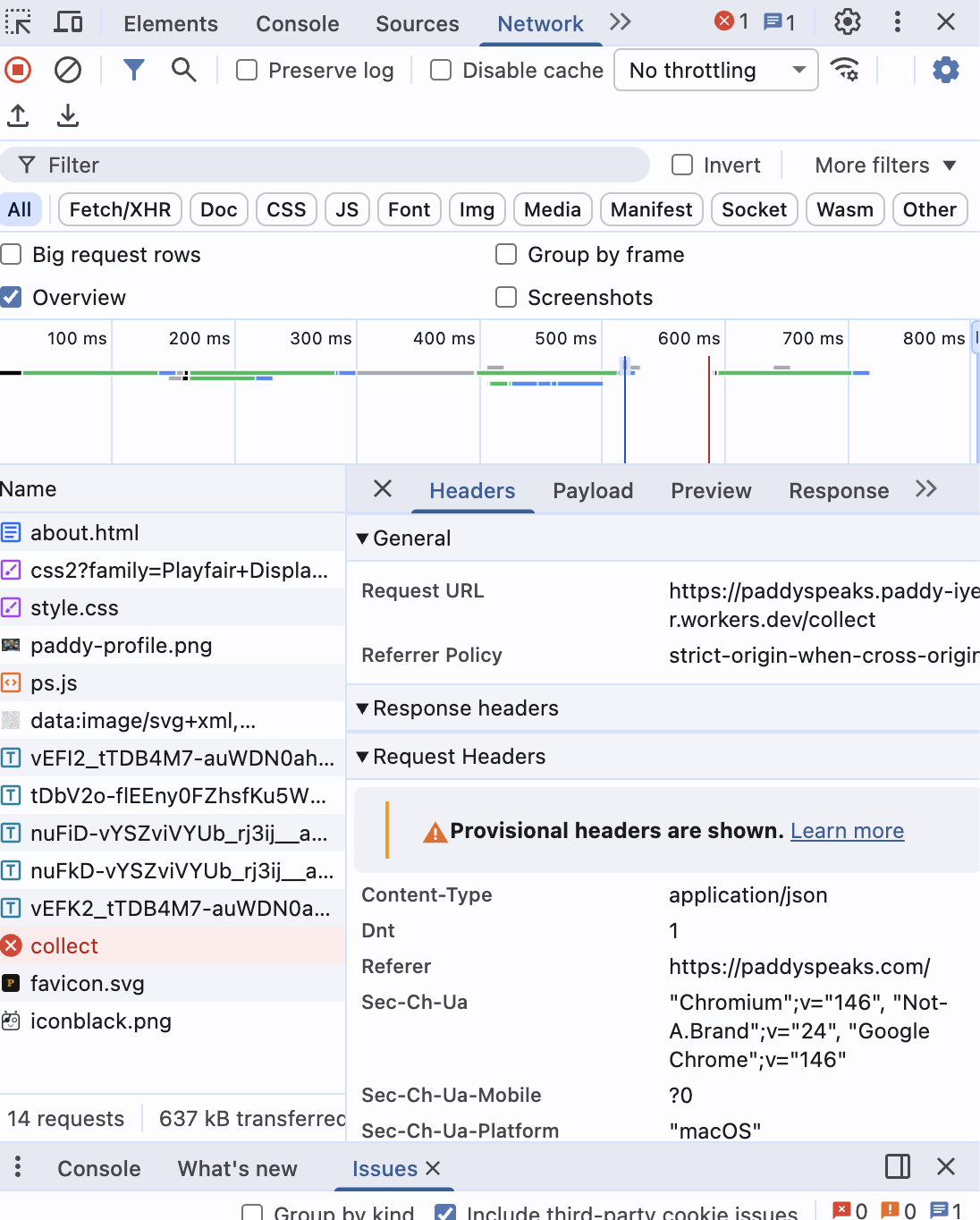Enable Preserve log

(246, 70)
